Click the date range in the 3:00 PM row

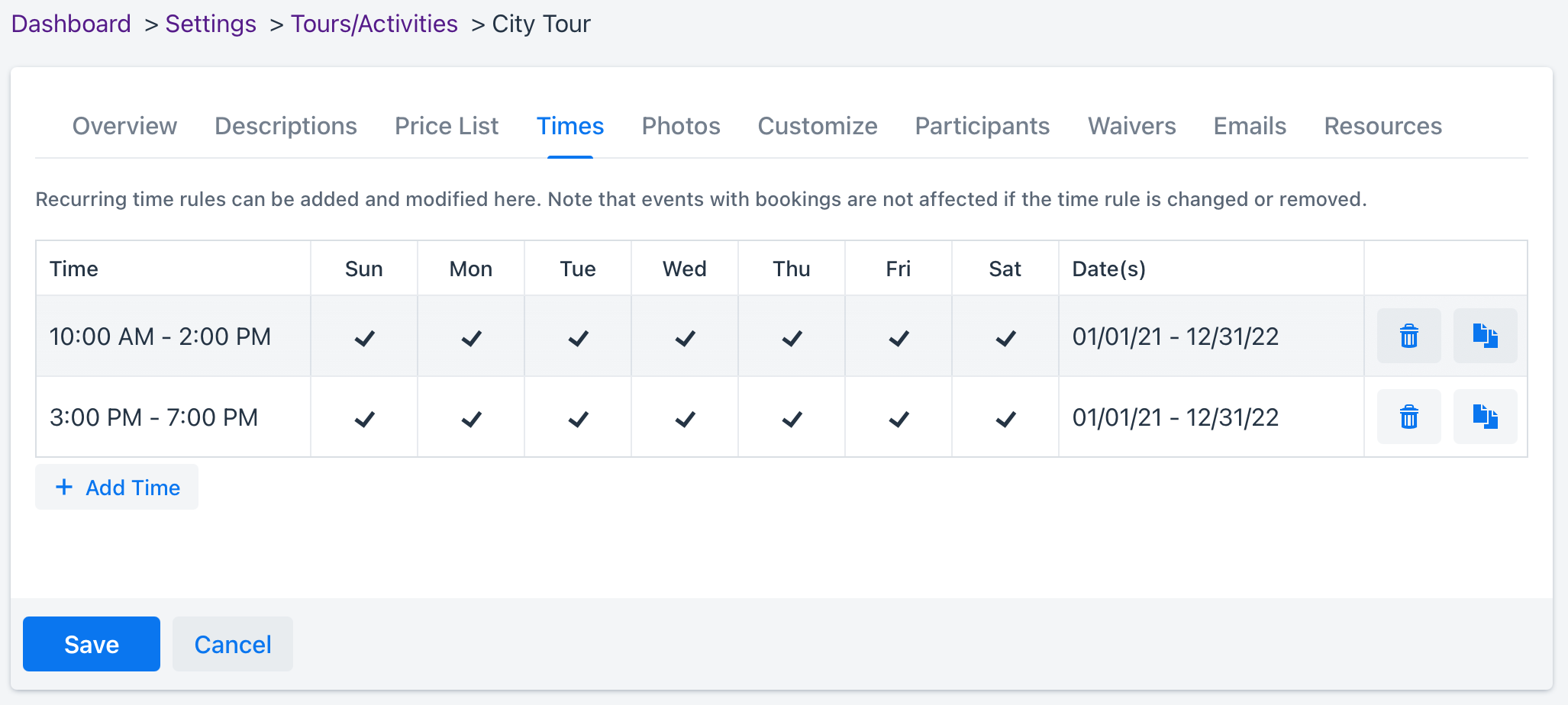[x=1176, y=417]
